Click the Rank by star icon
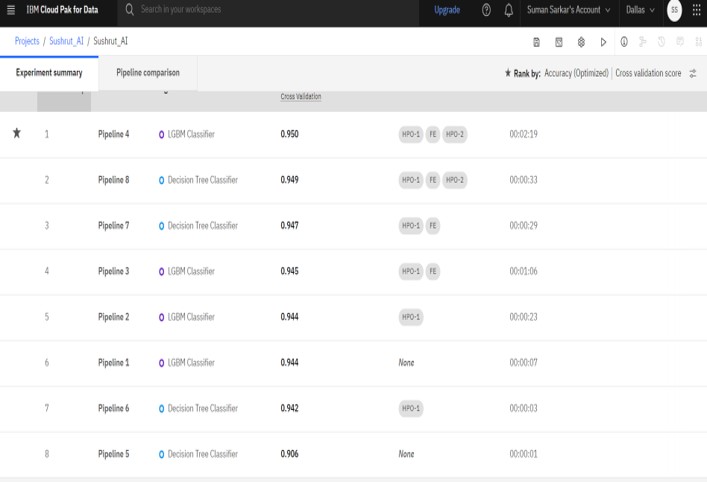The width and height of the screenshot is (707, 482). point(508,73)
